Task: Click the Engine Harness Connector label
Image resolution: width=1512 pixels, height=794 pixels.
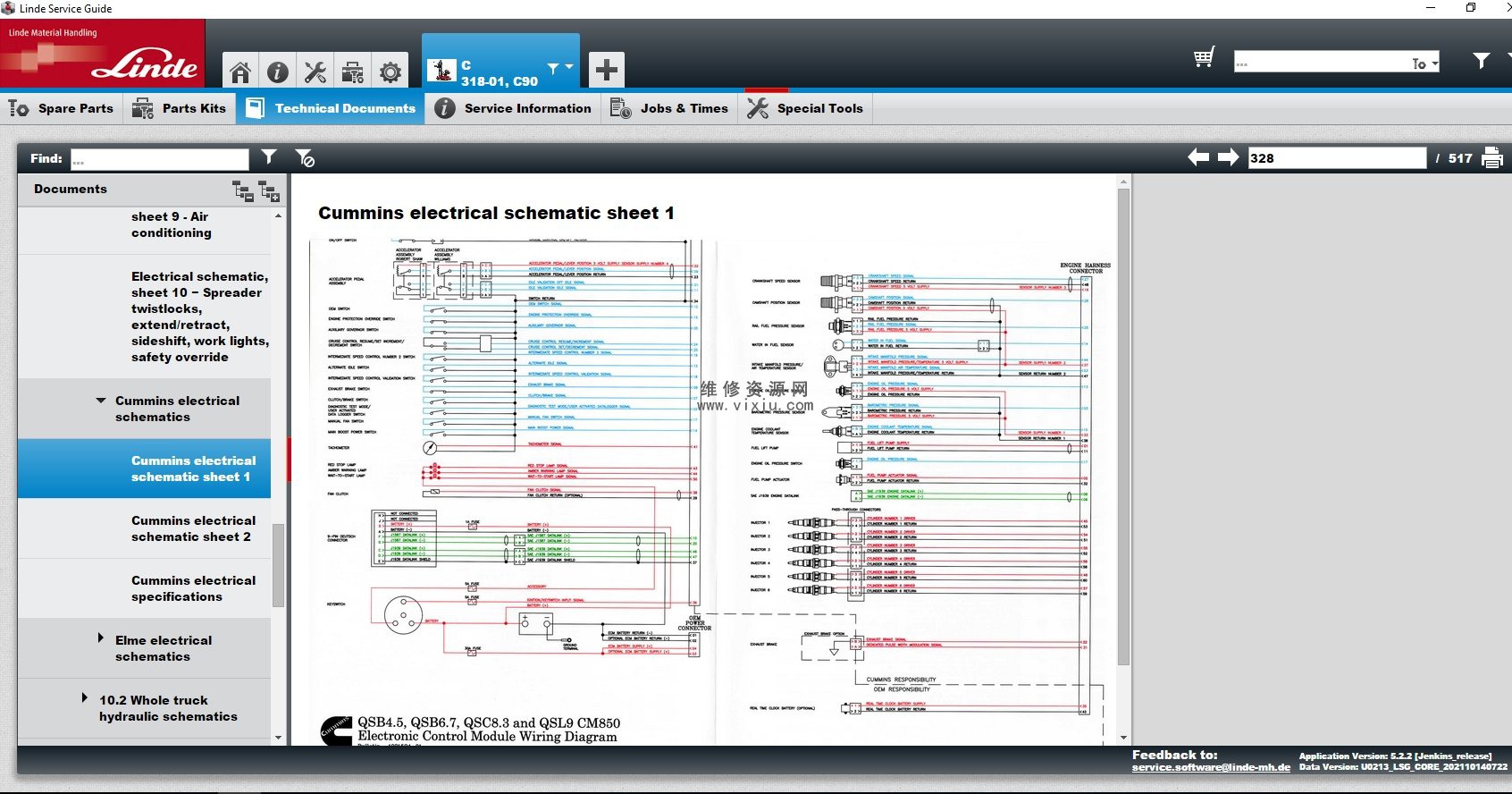Action: (x=1085, y=268)
